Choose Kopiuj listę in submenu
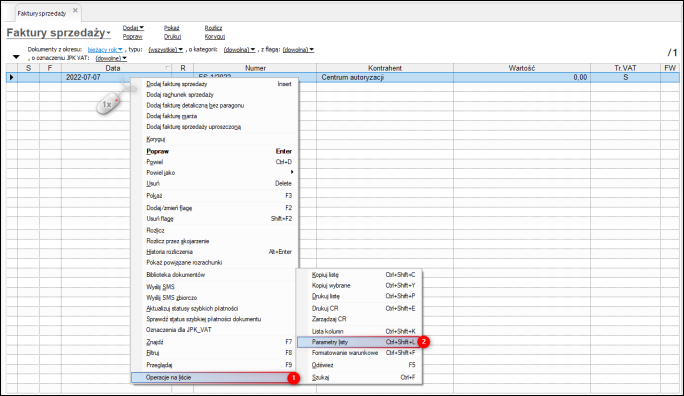 pyautogui.click(x=359, y=275)
